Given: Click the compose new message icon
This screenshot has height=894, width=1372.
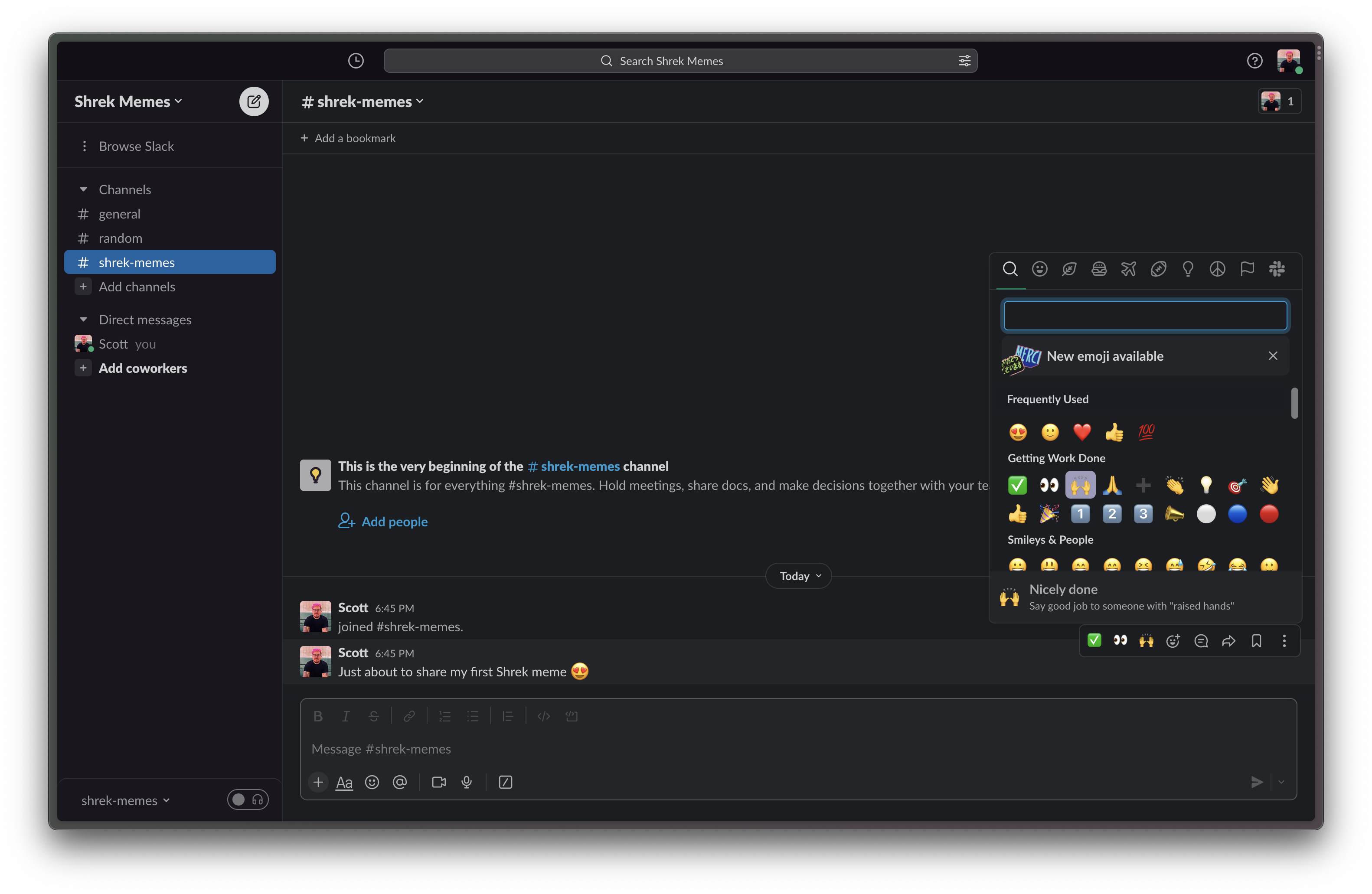Looking at the screenshot, I should [254, 101].
